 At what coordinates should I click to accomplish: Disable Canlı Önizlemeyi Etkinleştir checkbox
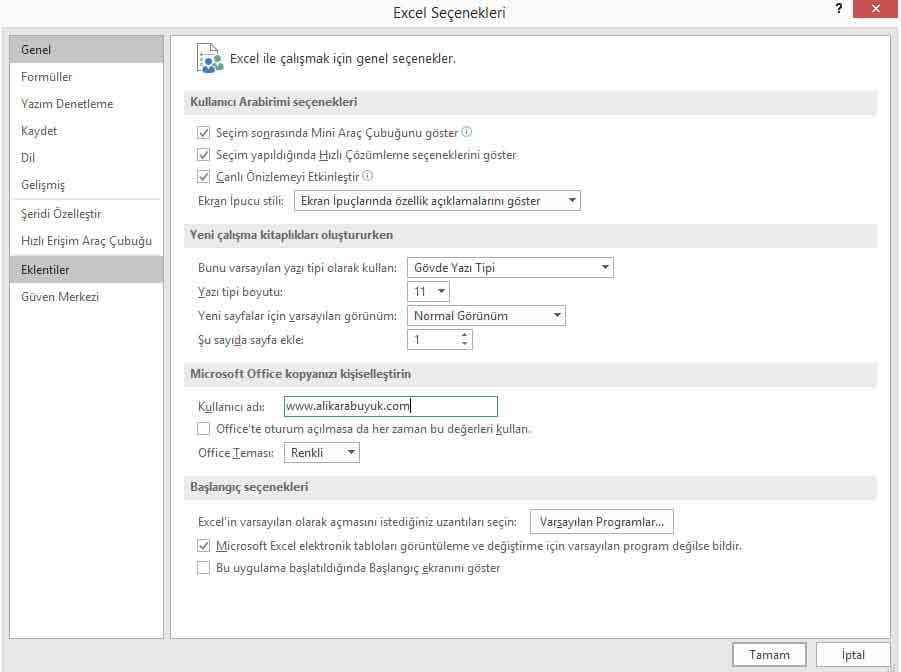tap(204, 177)
